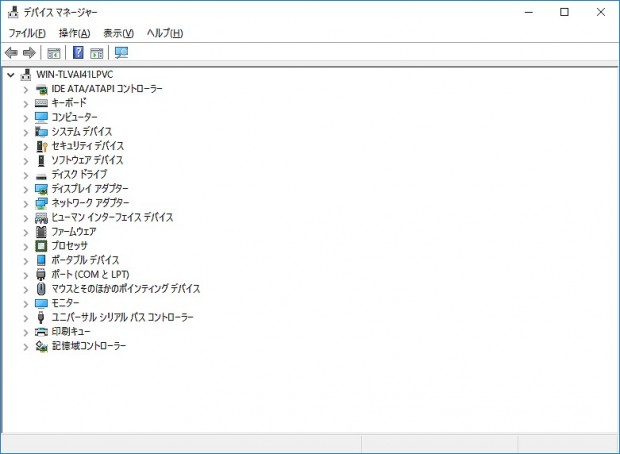Screen dimensions: 620x454
Task: Click the ポータブル デバイス icon
Action: [41, 260]
